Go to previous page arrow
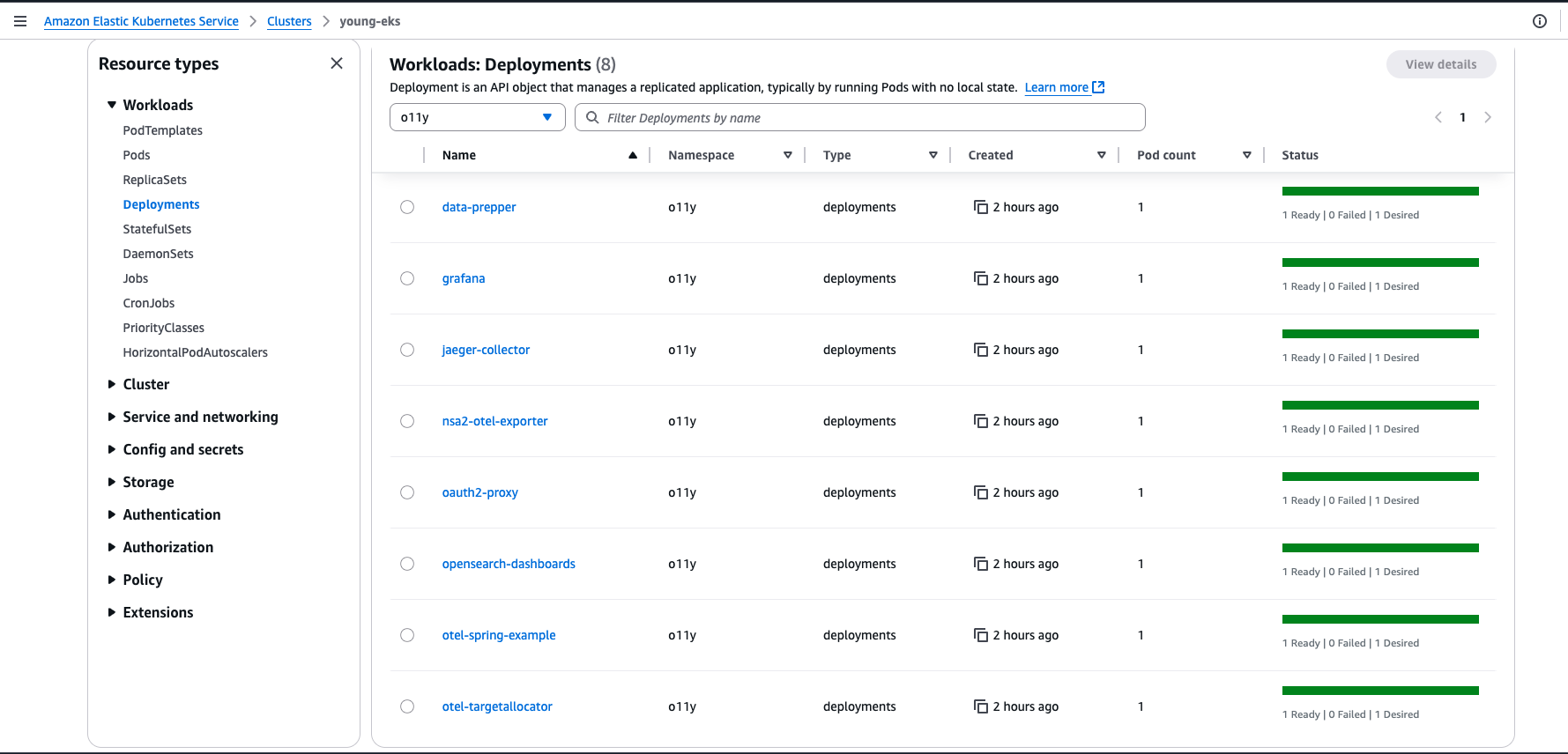The height and width of the screenshot is (754, 1568). coord(1438,117)
